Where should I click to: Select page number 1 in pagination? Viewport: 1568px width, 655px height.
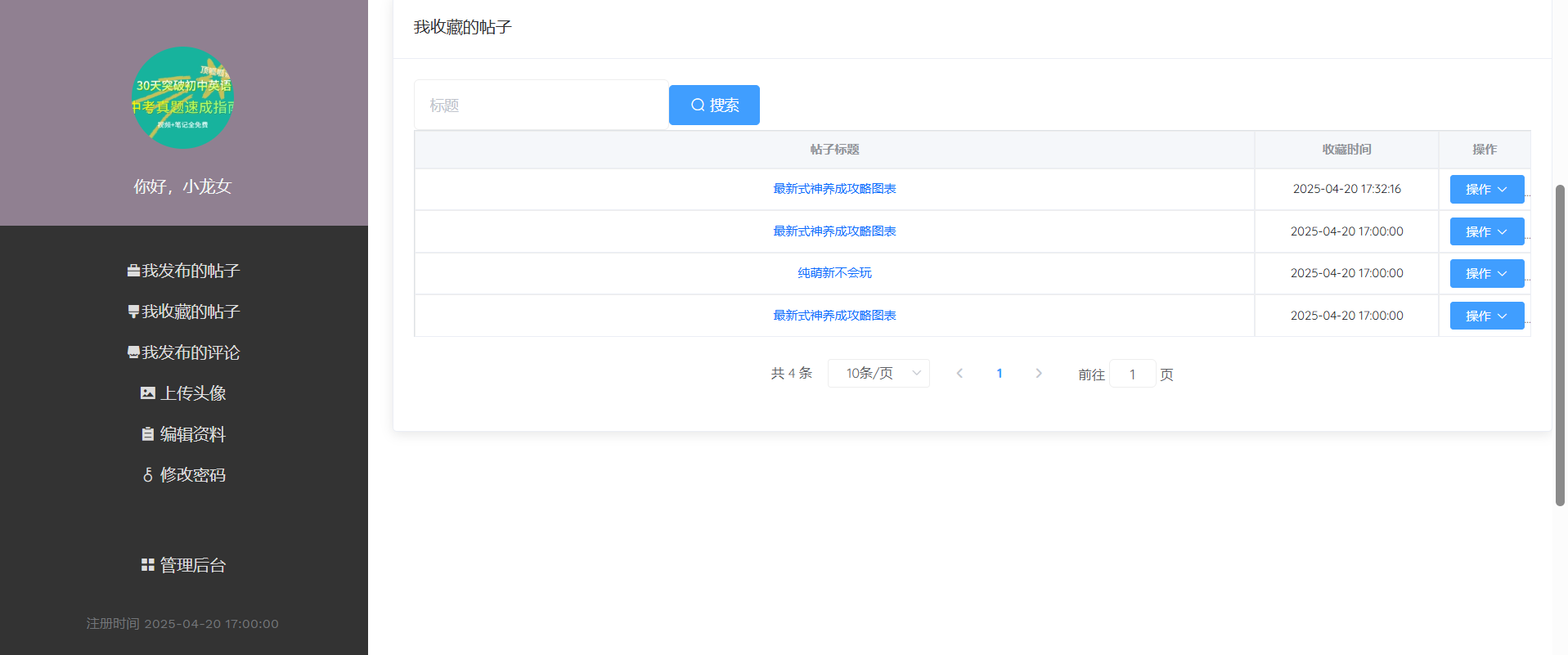point(1000,373)
